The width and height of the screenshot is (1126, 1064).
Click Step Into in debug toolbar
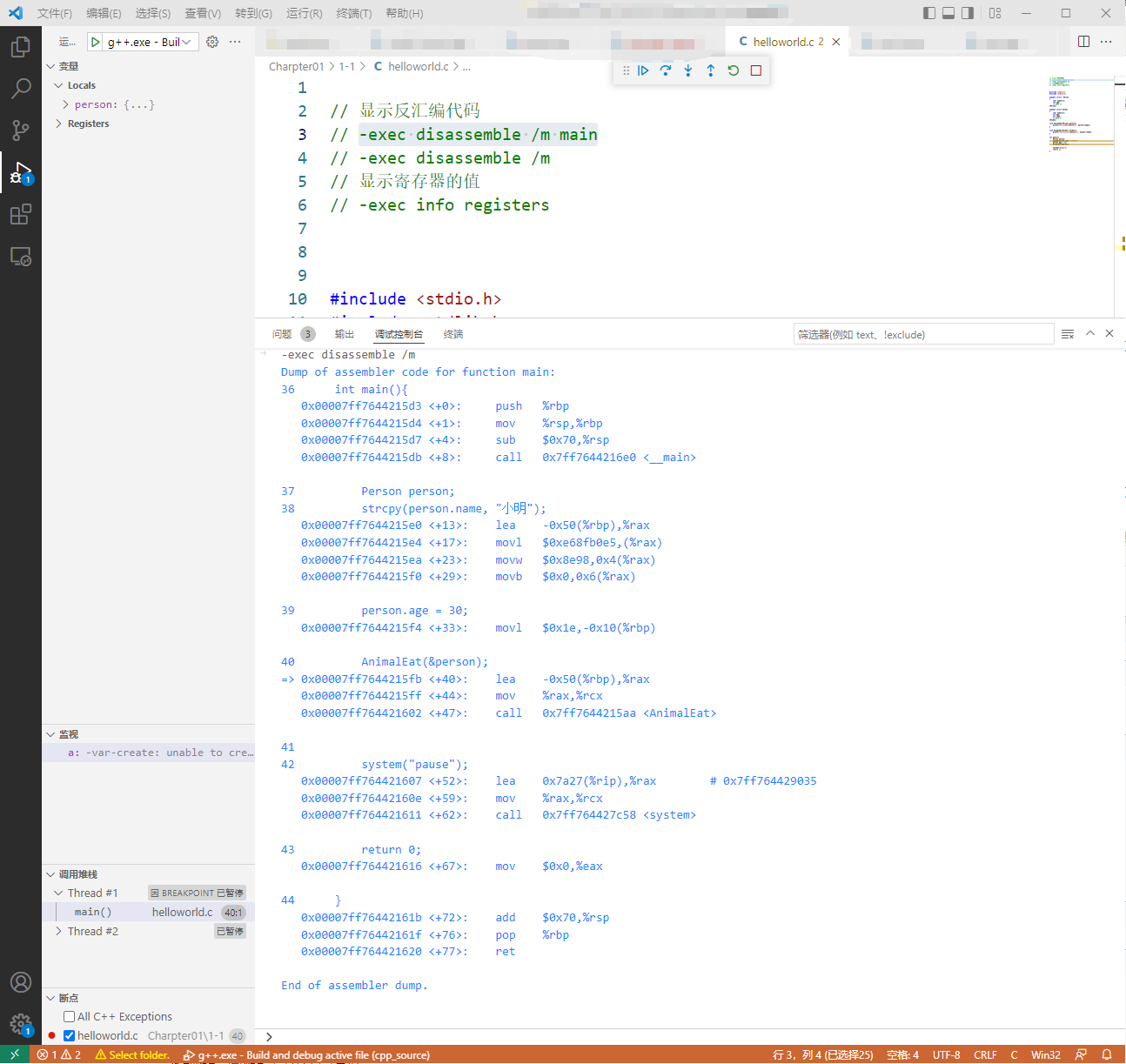click(688, 70)
